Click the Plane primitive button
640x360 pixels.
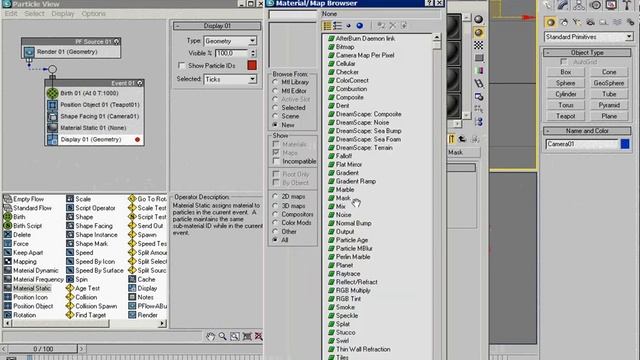pyautogui.click(x=609, y=116)
